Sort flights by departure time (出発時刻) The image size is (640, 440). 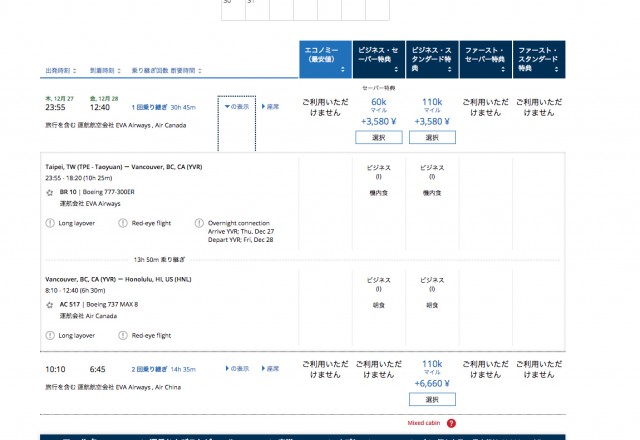[61, 71]
